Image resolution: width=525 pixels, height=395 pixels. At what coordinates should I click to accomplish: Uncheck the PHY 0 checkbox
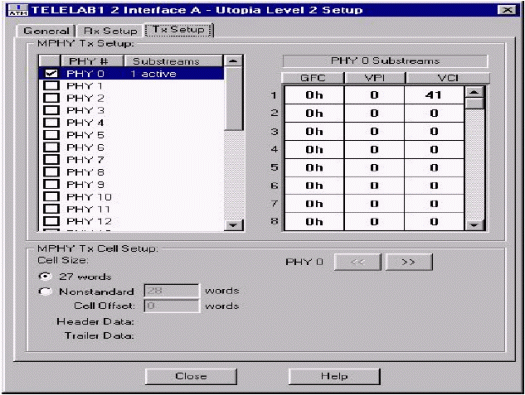(51, 73)
